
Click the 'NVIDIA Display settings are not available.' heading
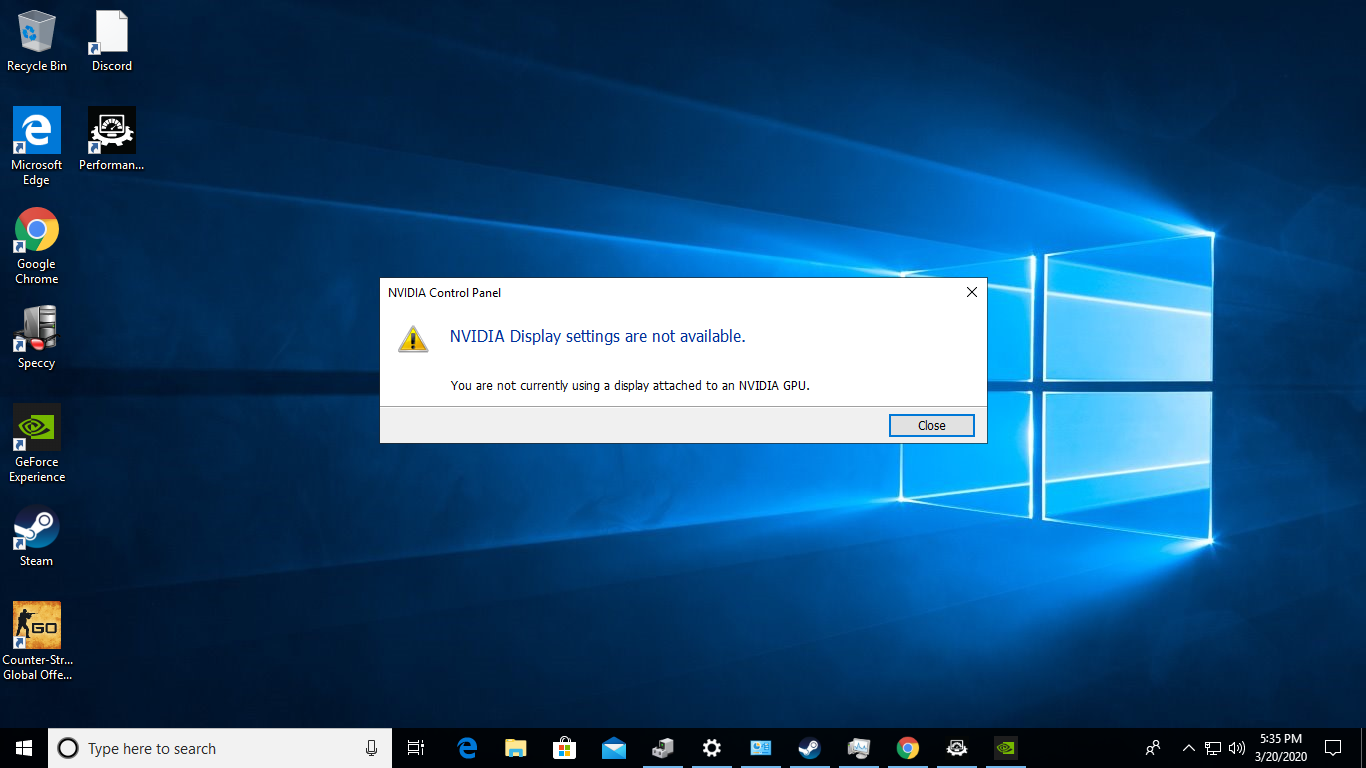click(598, 337)
